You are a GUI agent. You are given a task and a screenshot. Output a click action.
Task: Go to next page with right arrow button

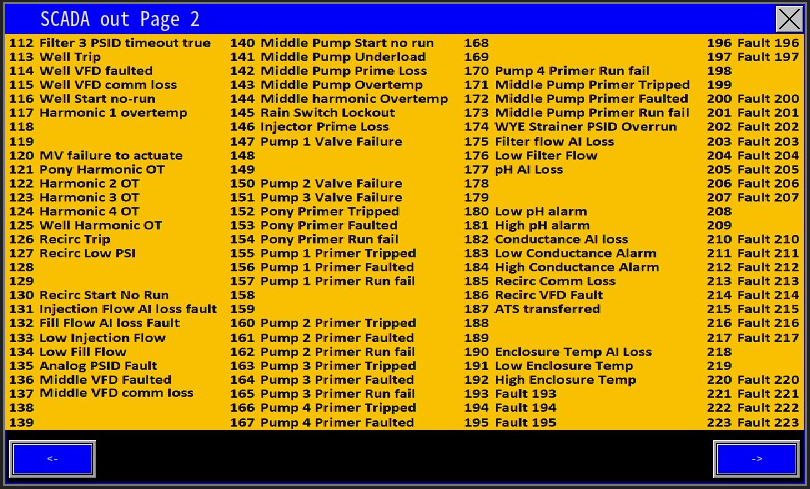[x=756, y=459]
